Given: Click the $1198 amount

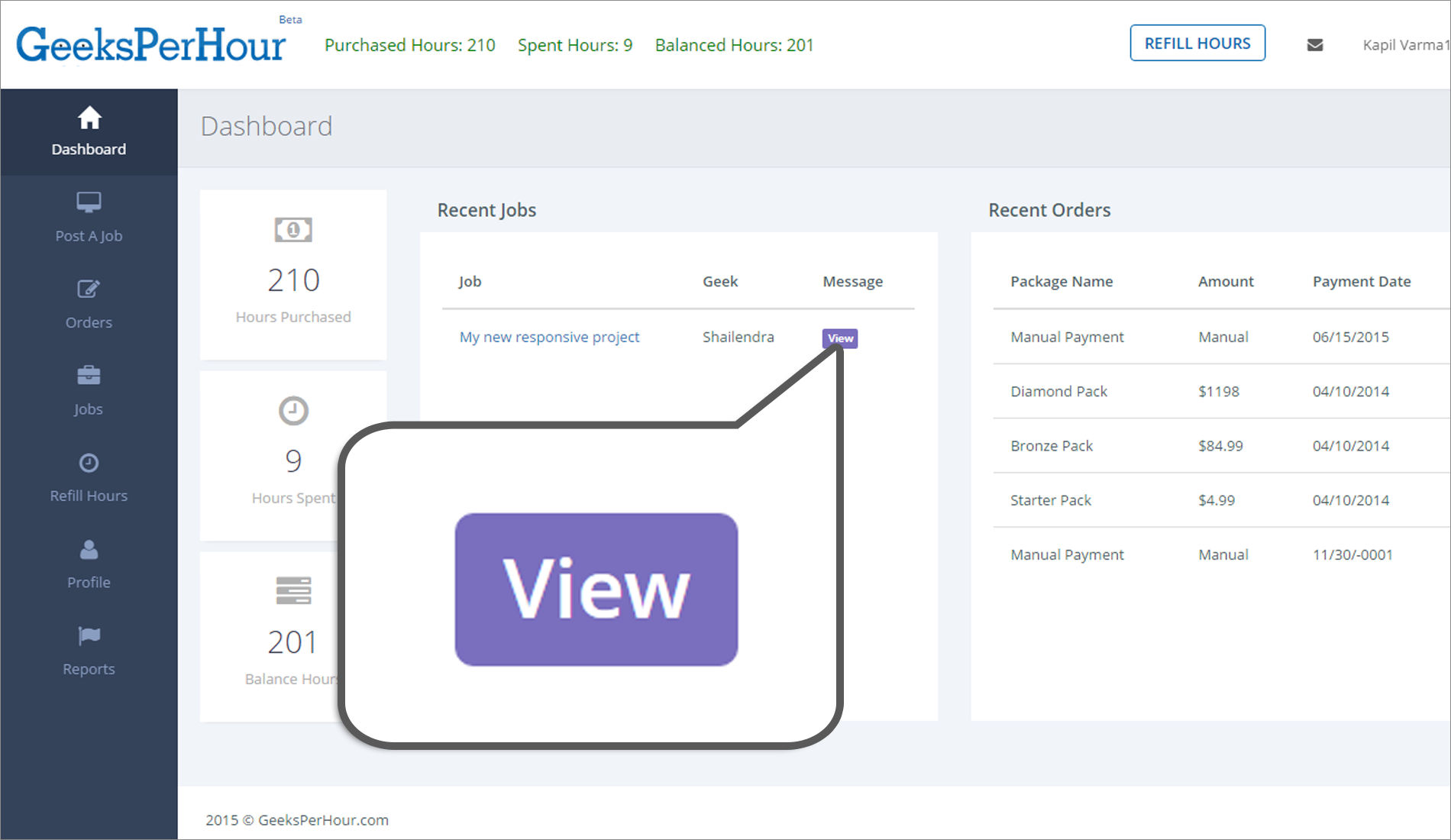Looking at the screenshot, I should (1219, 391).
